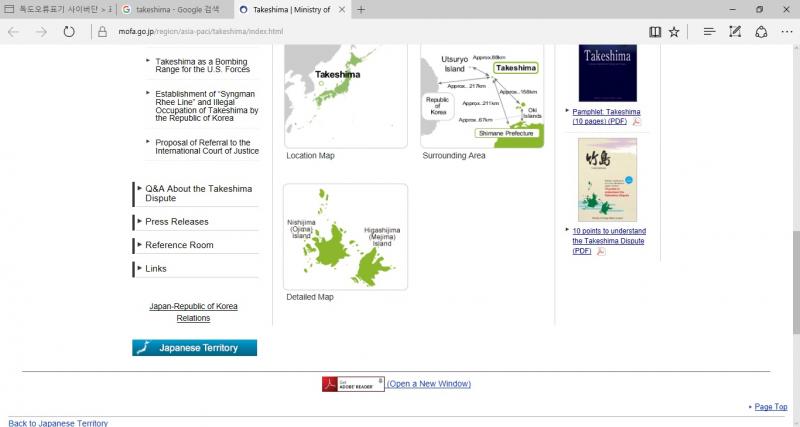Add page to favorites with star icon
This screenshot has height=427, width=800.
(675, 32)
